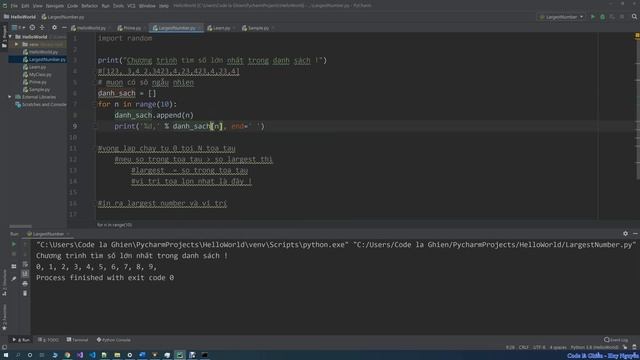Toggle scroll to end in console

(x=25, y=273)
